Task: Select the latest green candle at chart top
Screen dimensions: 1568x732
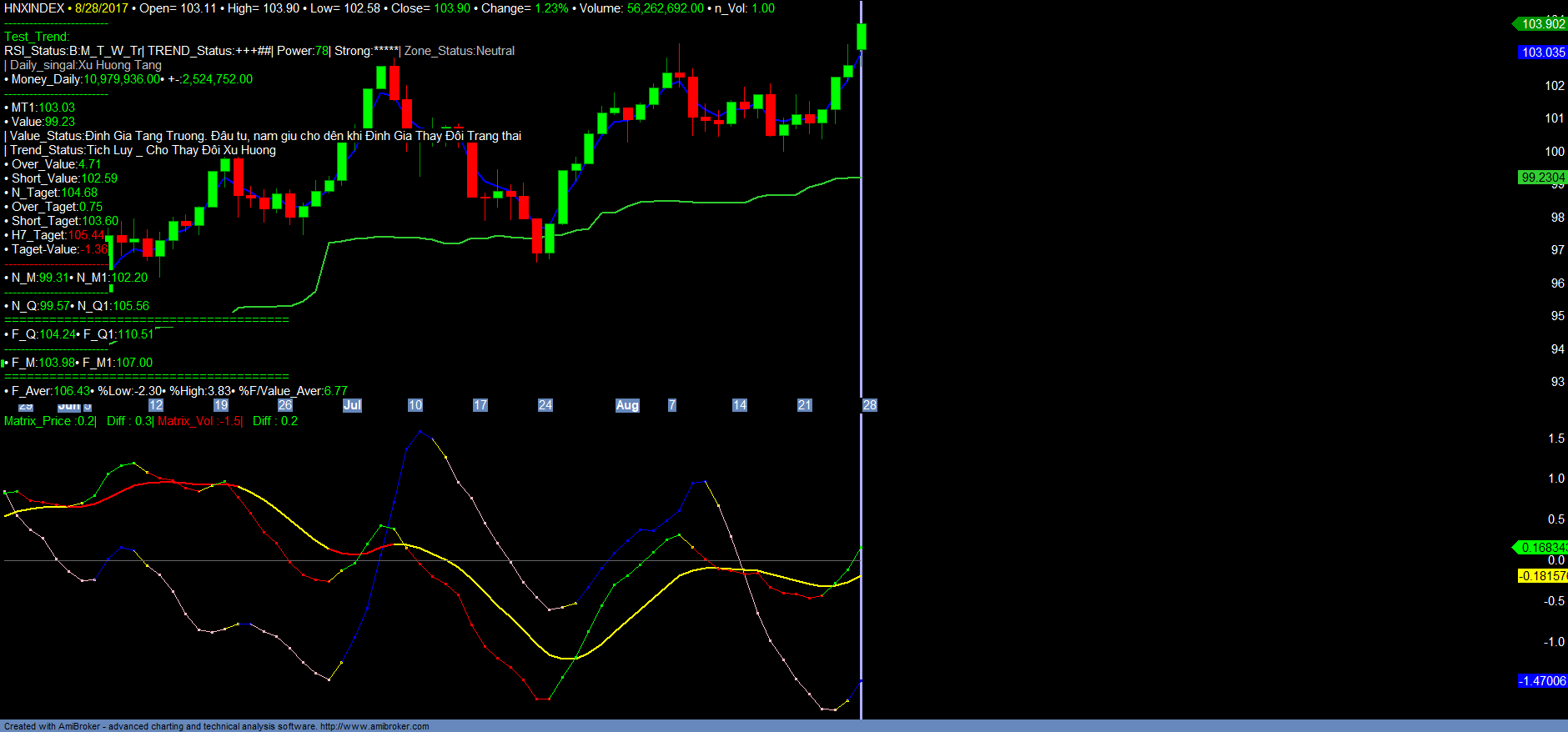Action: pos(862,37)
